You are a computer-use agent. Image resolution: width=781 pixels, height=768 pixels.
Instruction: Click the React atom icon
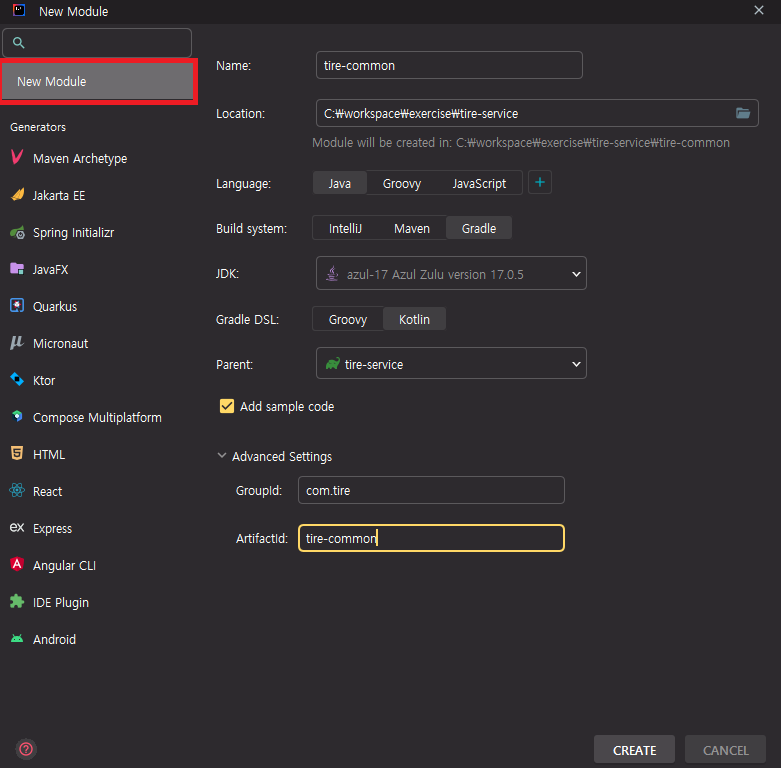click(x=17, y=491)
